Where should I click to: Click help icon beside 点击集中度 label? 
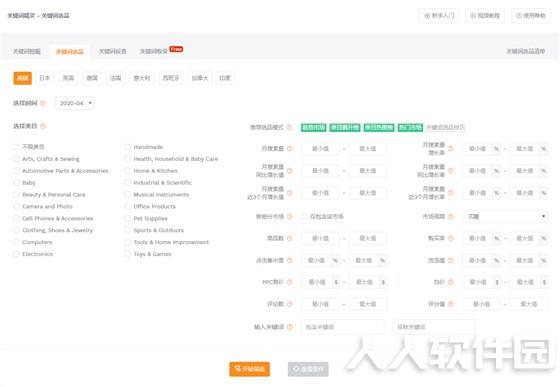coord(290,260)
